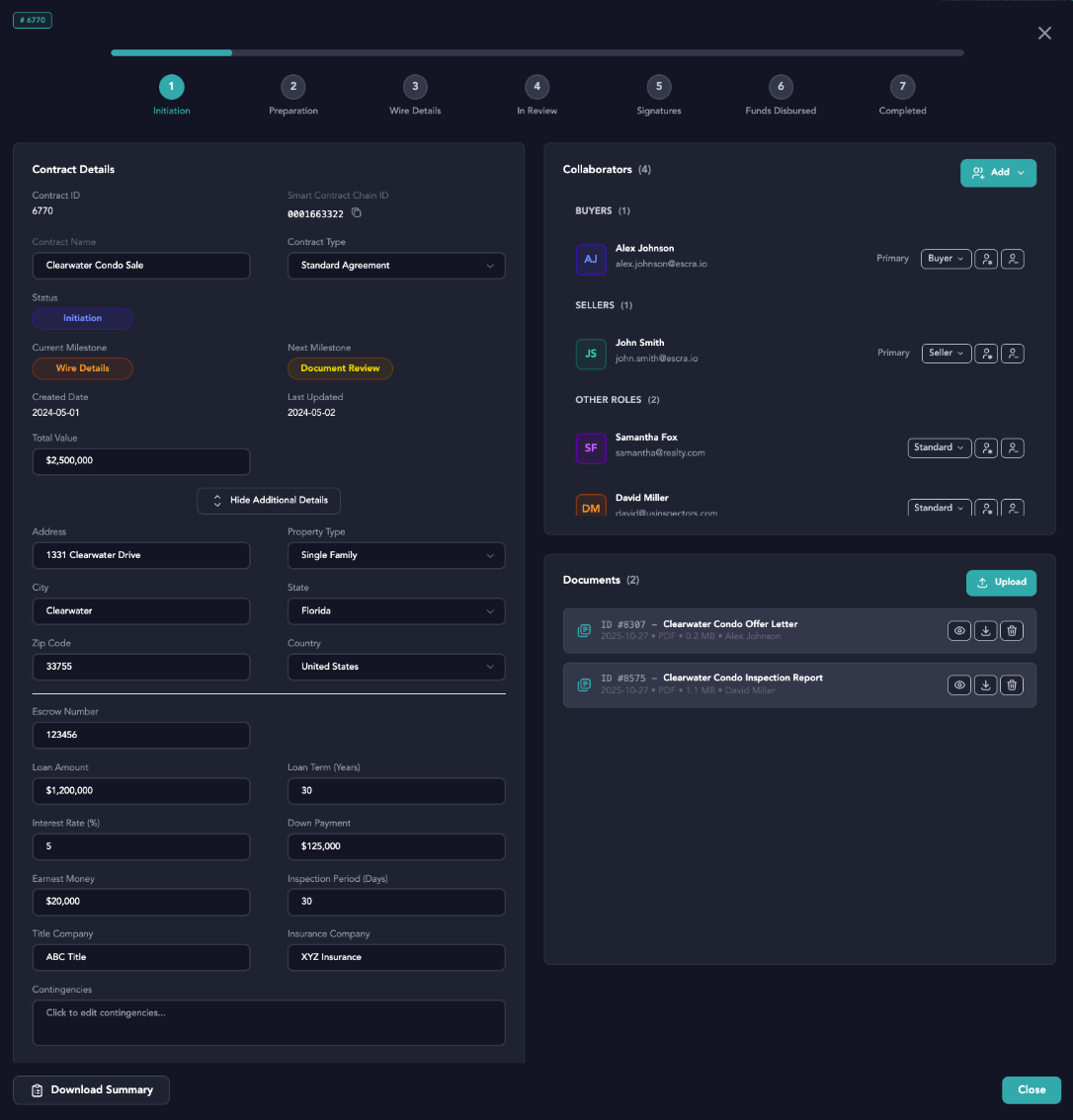
Task: Go to step 3 Wire Details
Action: 415,87
